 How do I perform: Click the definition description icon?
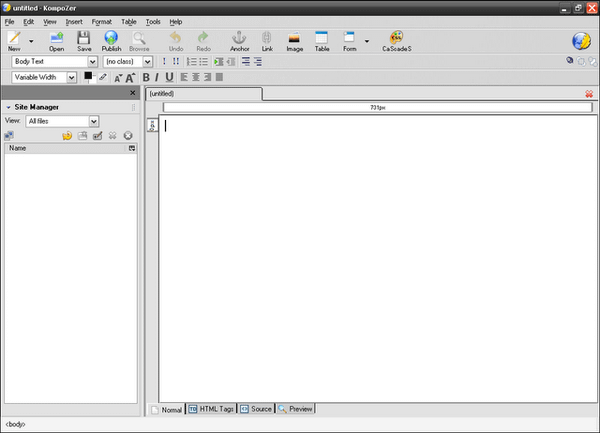(258, 62)
